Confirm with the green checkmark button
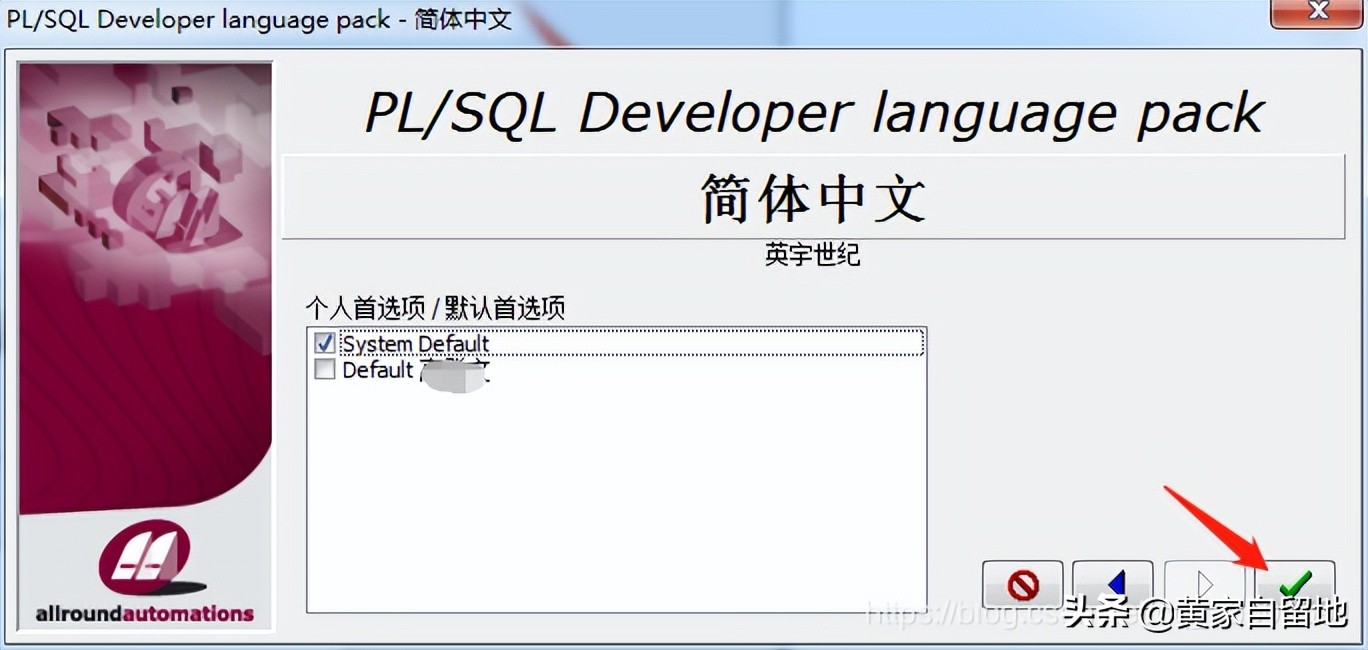 pos(1295,583)
